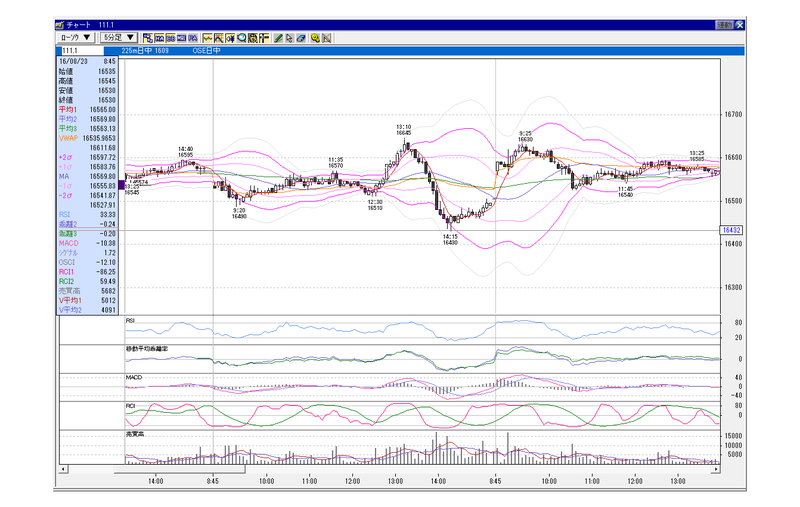Click the RCI2 value row
Image resolution: width=800 pixels, height=507 pixels.
87,282
